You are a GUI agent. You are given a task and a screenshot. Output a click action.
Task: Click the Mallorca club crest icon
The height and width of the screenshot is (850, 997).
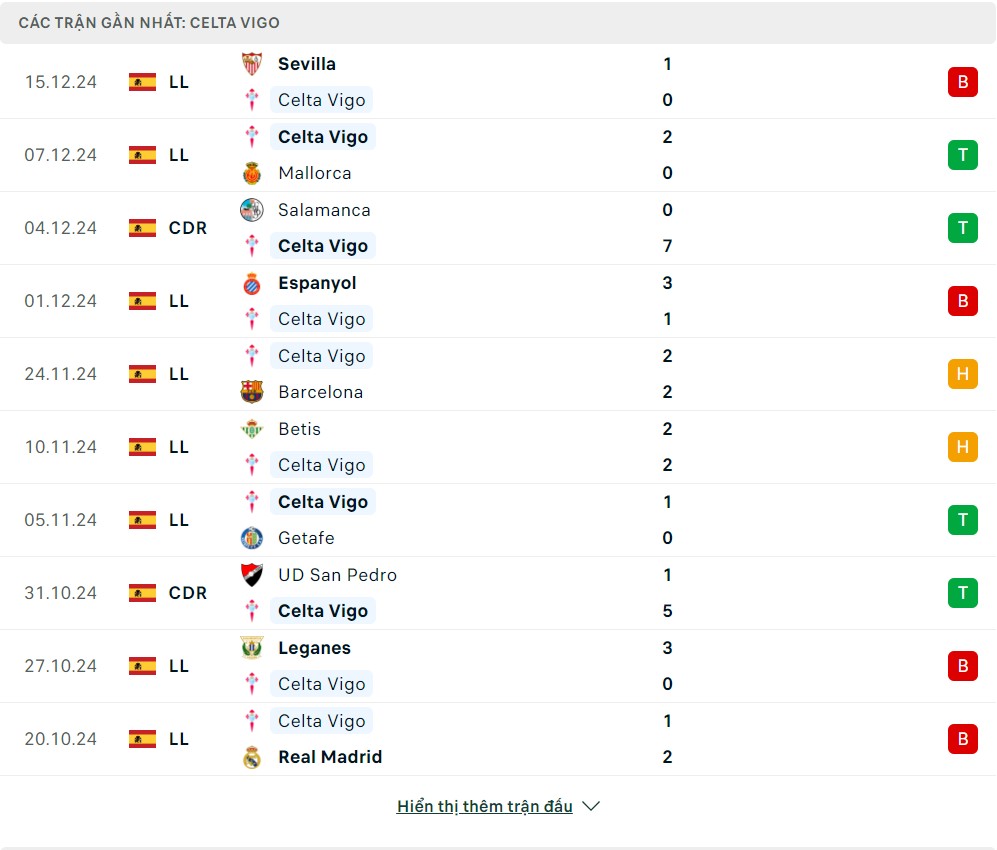(252, 173)
